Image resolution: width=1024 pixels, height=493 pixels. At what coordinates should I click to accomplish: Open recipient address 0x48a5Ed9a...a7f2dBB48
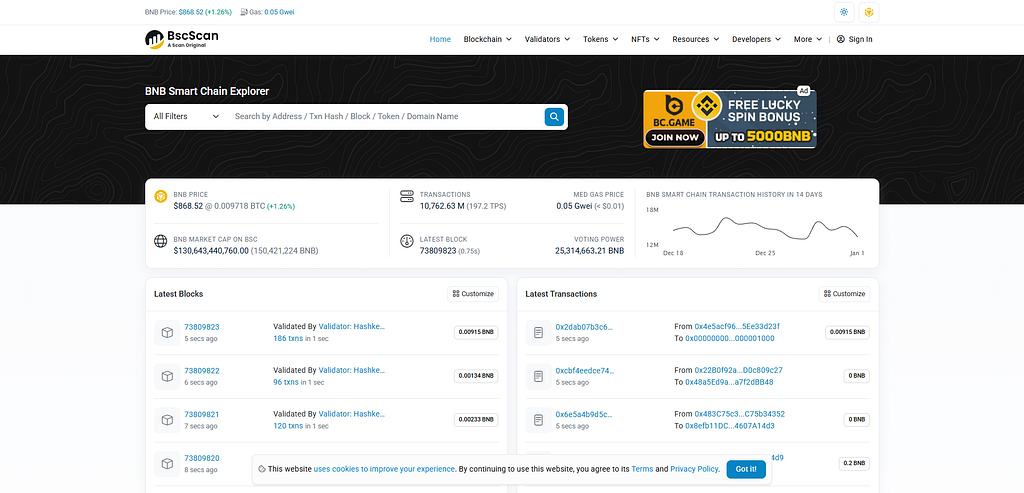tap(729, 383)
